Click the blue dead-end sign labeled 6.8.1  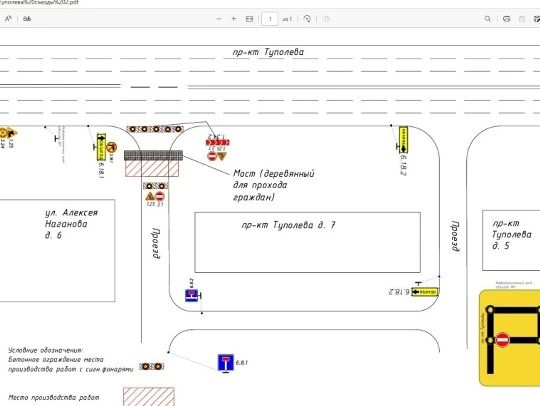click(226, 363)
